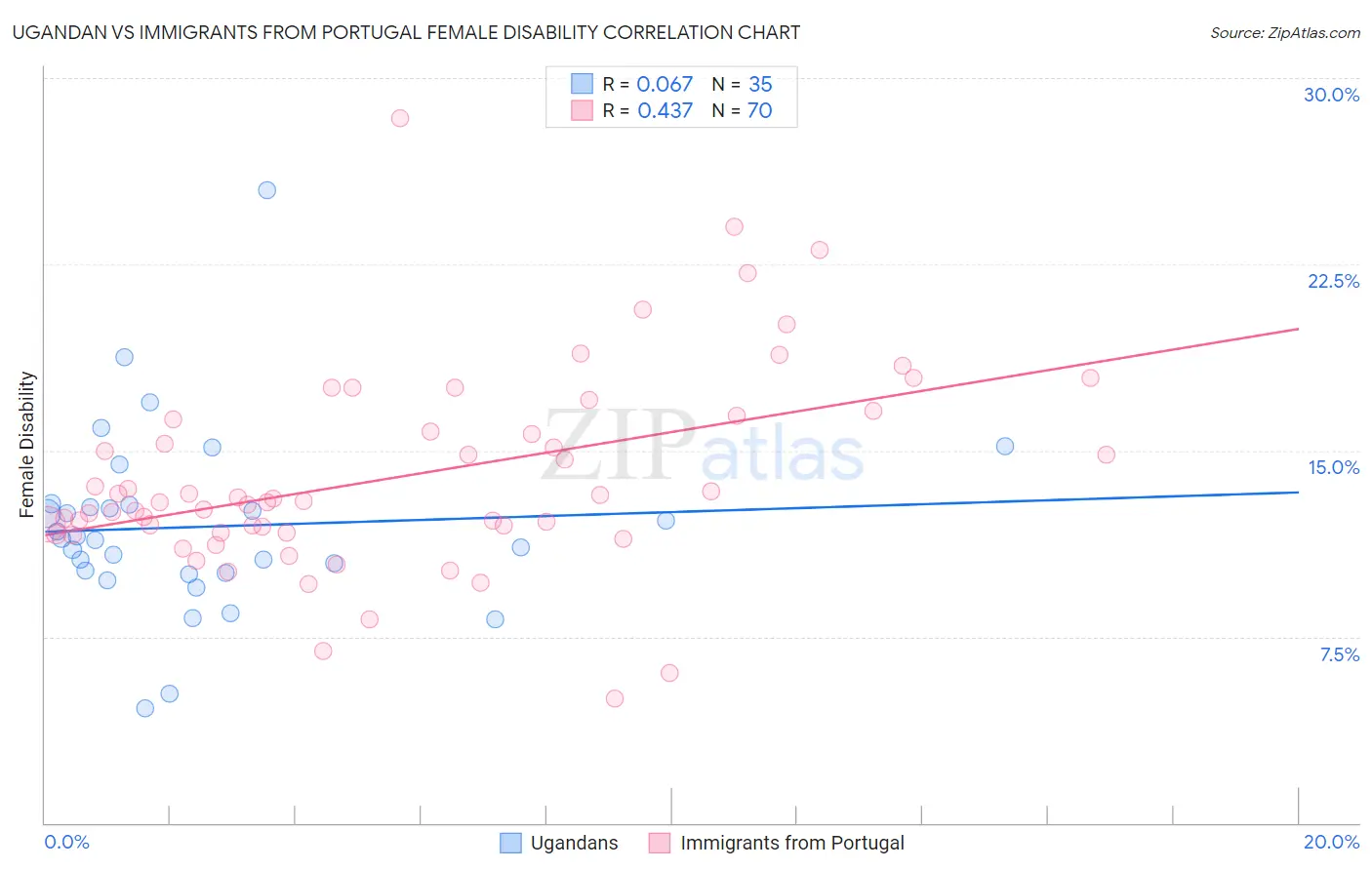The height and width of the screenshot is (870, 1372).
Task: Click the Female Disability axis title
Action: 27,445
